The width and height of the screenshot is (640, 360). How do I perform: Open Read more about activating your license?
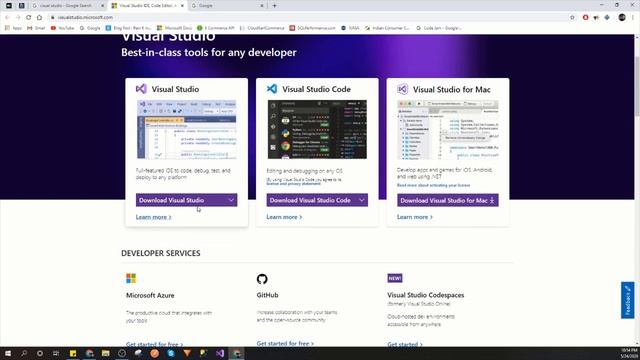tap(433, 185)
